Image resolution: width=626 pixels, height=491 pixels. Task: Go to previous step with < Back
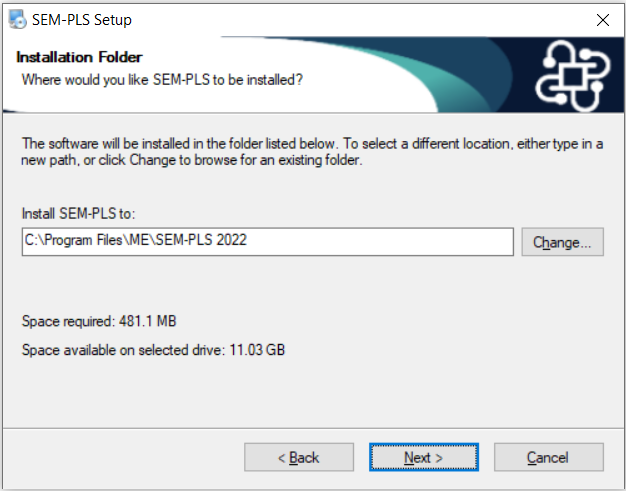click(299, 457)
